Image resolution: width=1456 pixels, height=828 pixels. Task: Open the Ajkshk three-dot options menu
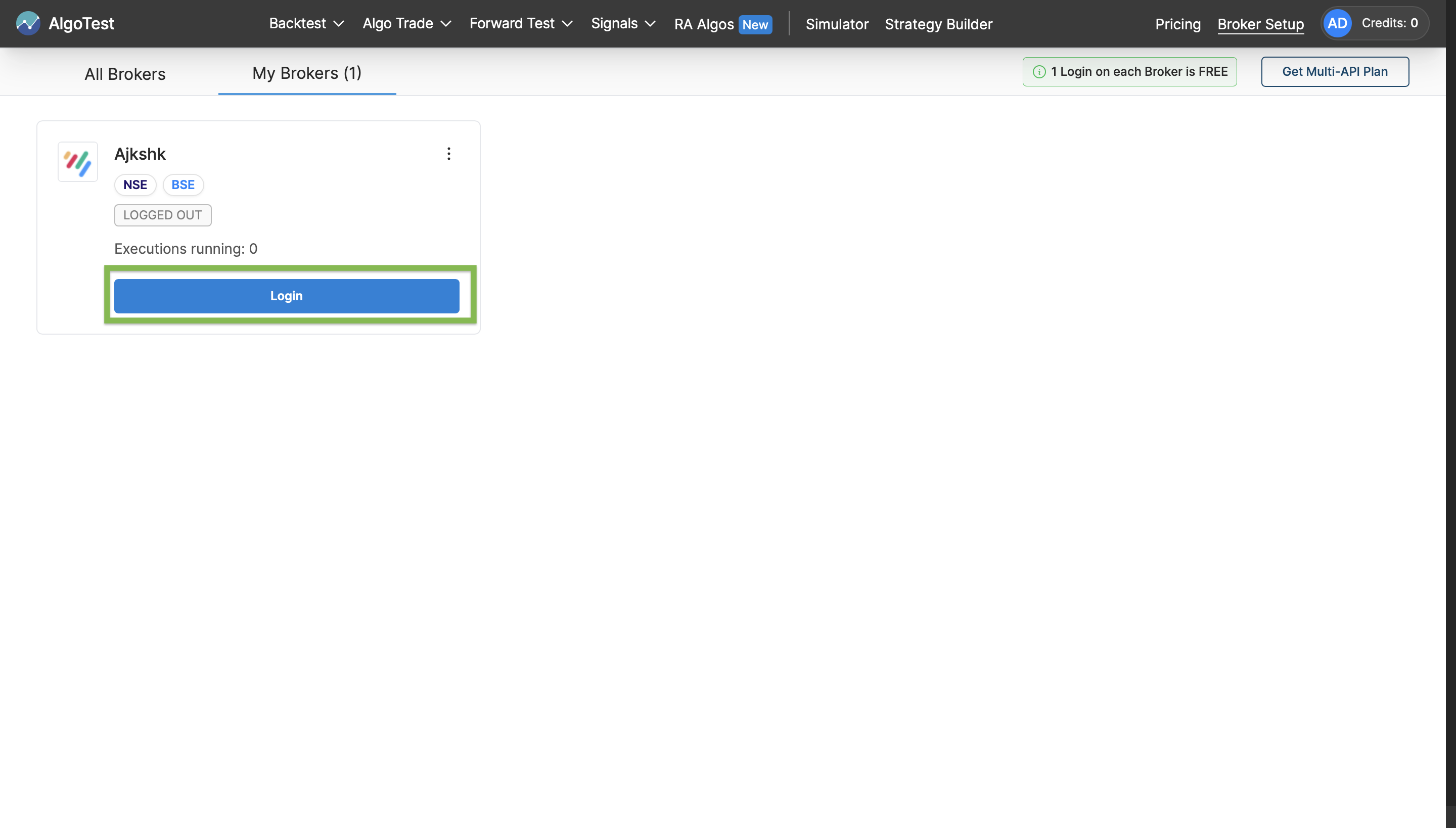tap(449, 154)
